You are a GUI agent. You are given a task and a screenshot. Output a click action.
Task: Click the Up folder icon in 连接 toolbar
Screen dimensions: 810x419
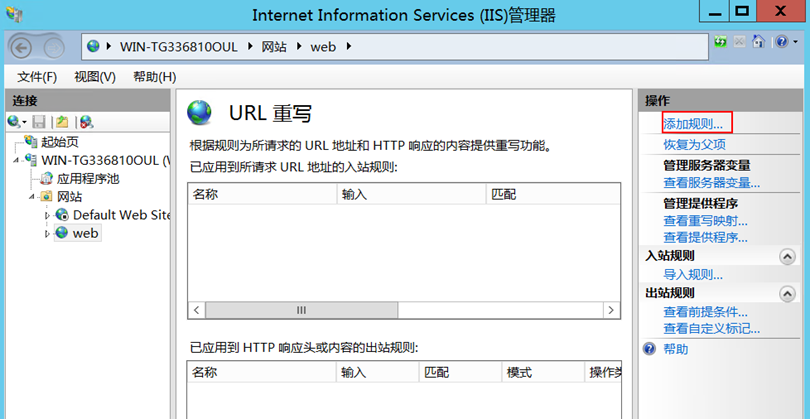click(x=62, y=121)
